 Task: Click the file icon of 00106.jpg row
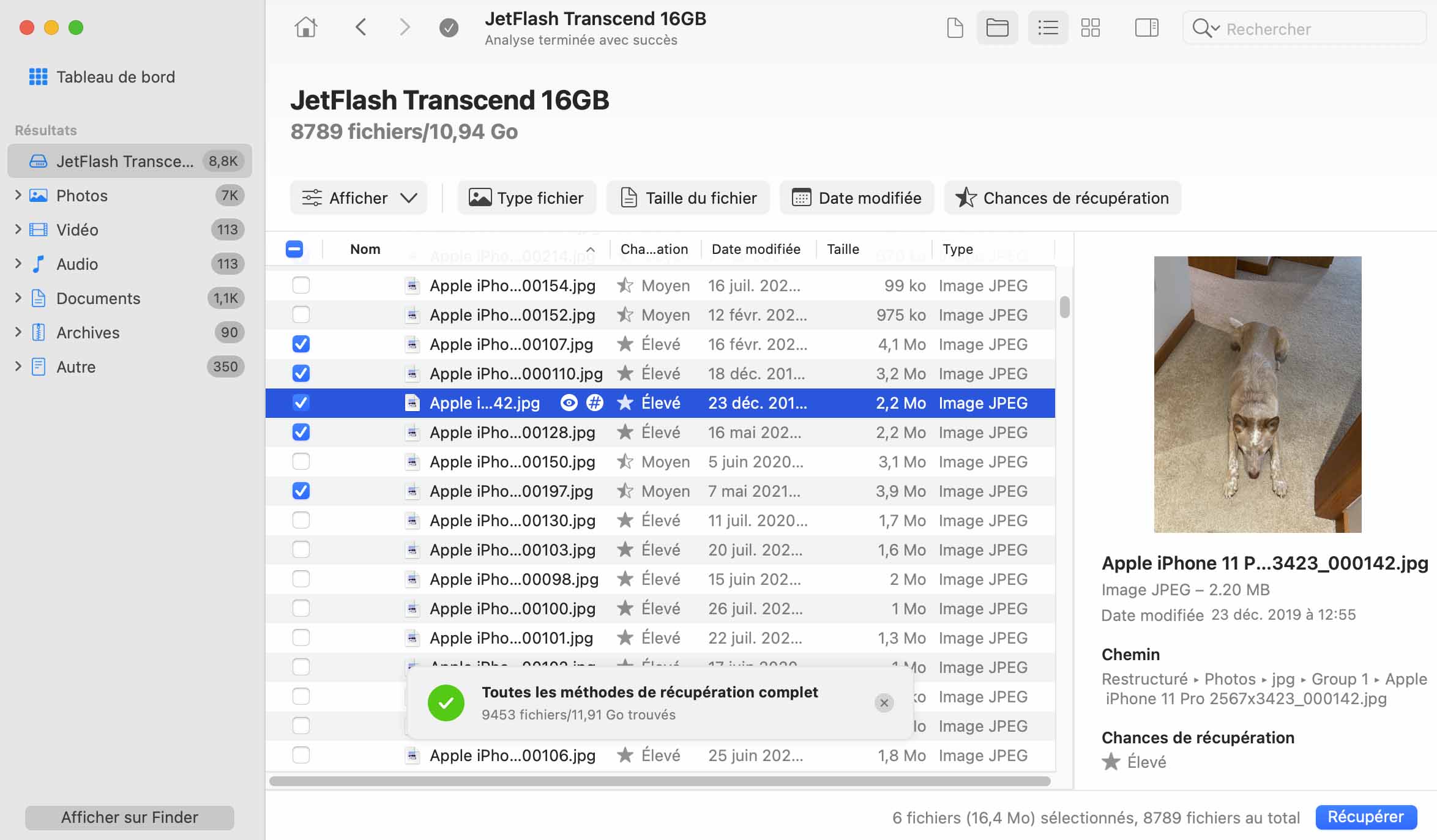pos(412,756)
